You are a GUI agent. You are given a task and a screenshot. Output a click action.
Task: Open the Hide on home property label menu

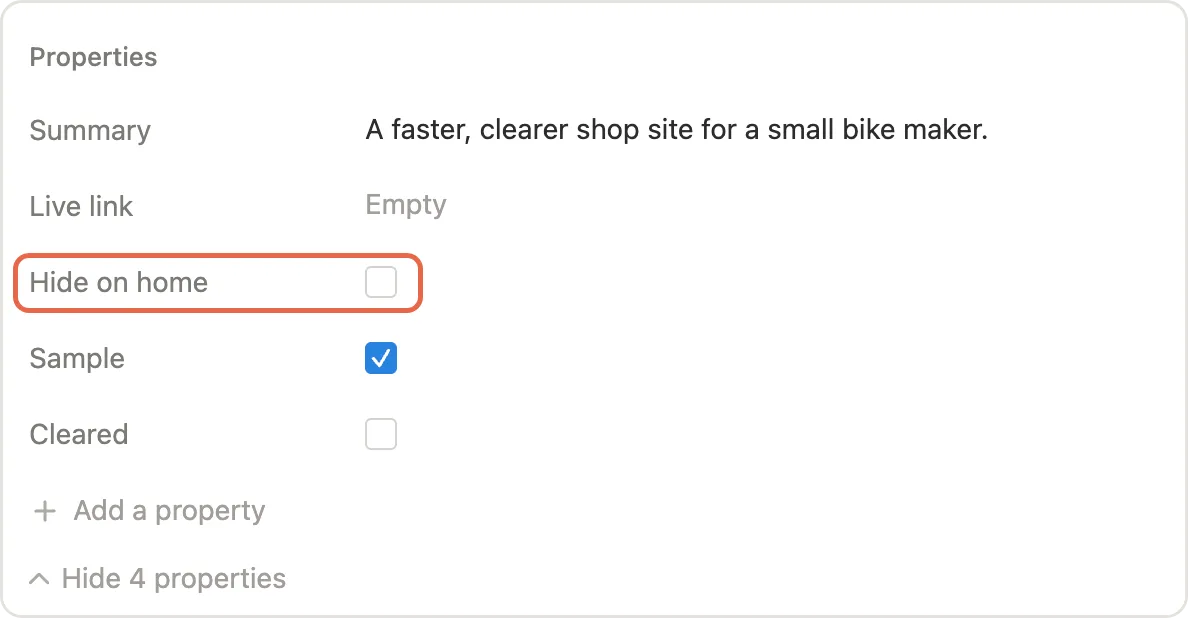click(119, 282)
